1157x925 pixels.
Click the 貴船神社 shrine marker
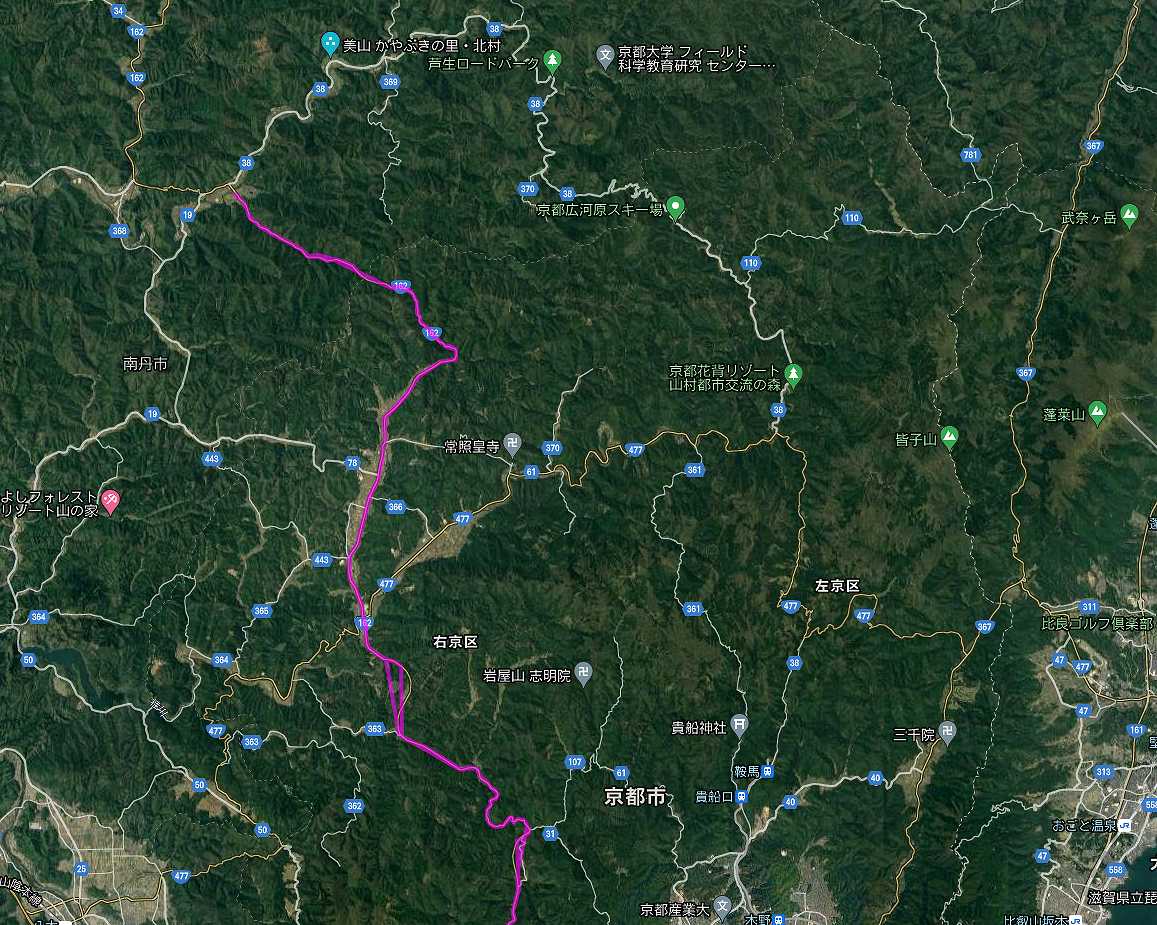pyautogui.click(x=739, y=726)
